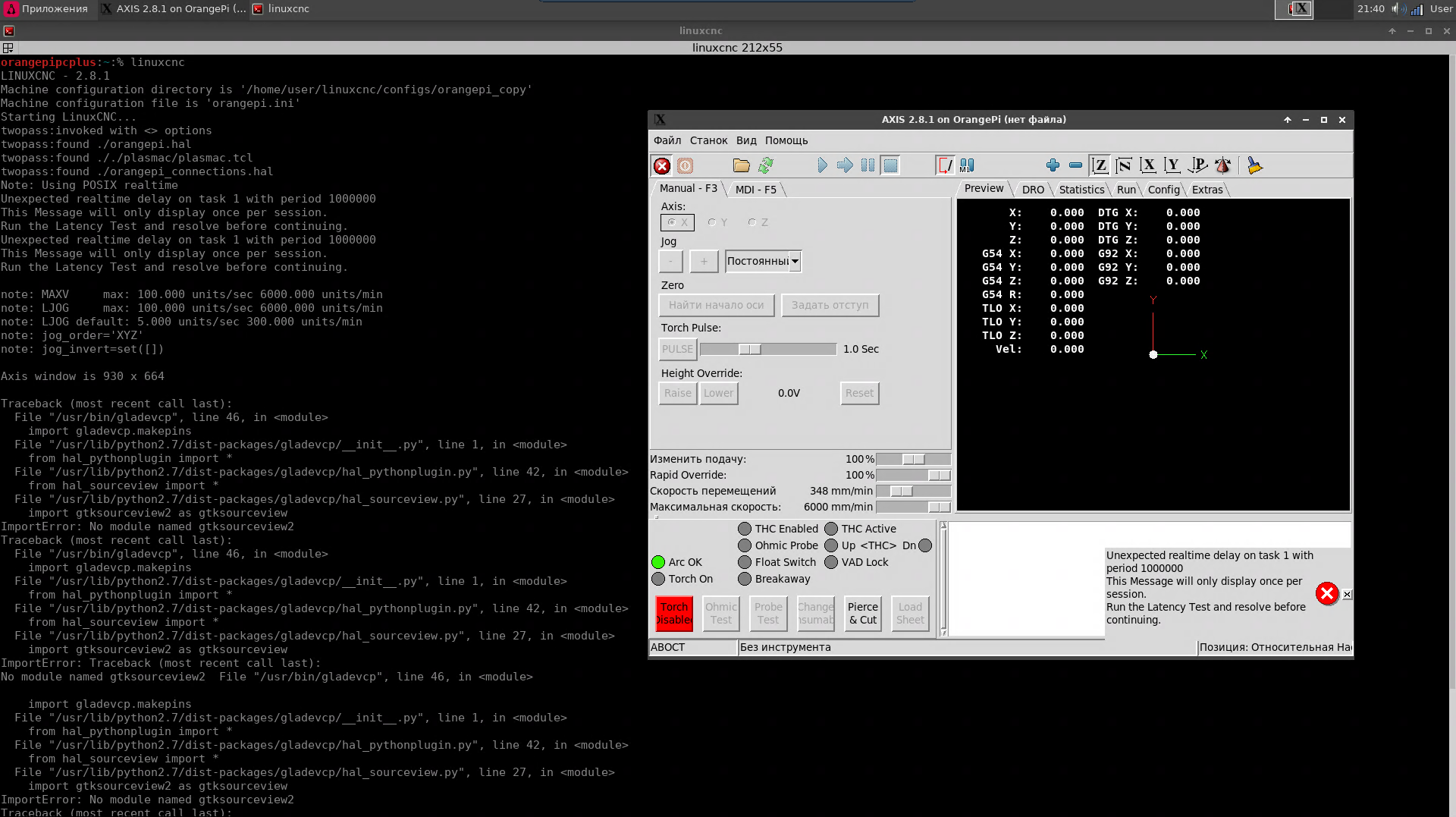
Task: Stop program execution
Action: click(890, 165)
